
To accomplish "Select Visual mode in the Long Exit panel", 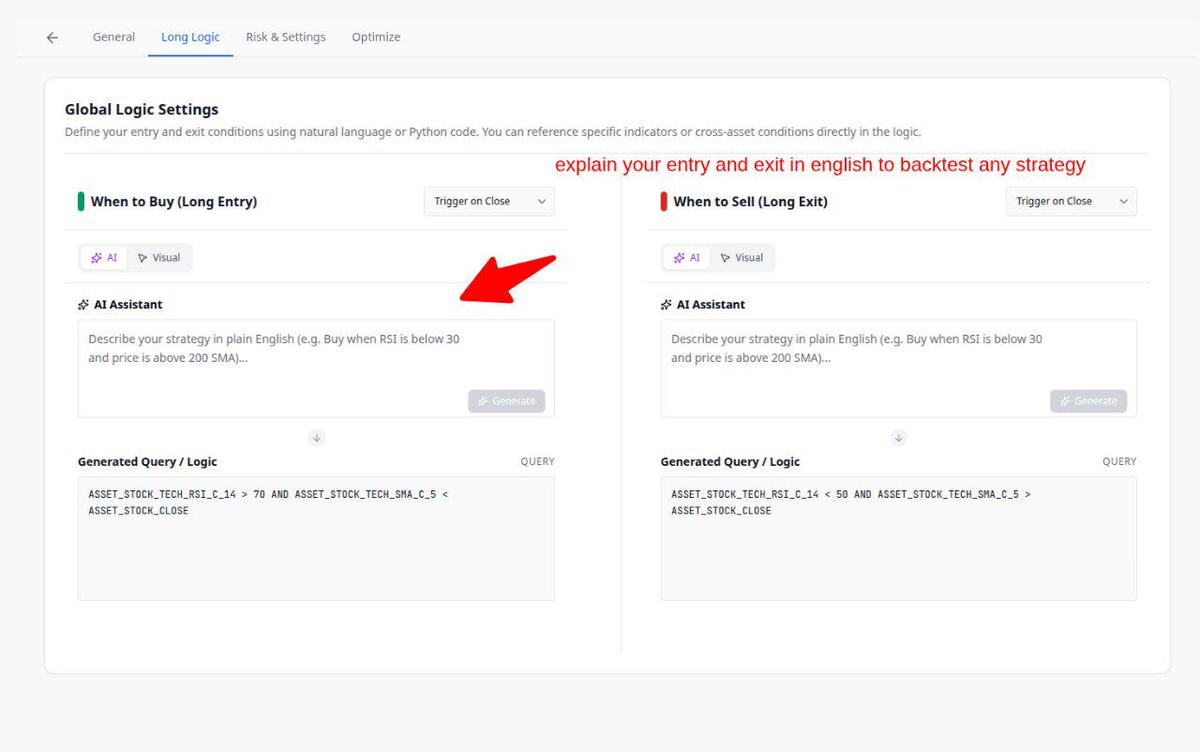I will (x=742, y=258).
